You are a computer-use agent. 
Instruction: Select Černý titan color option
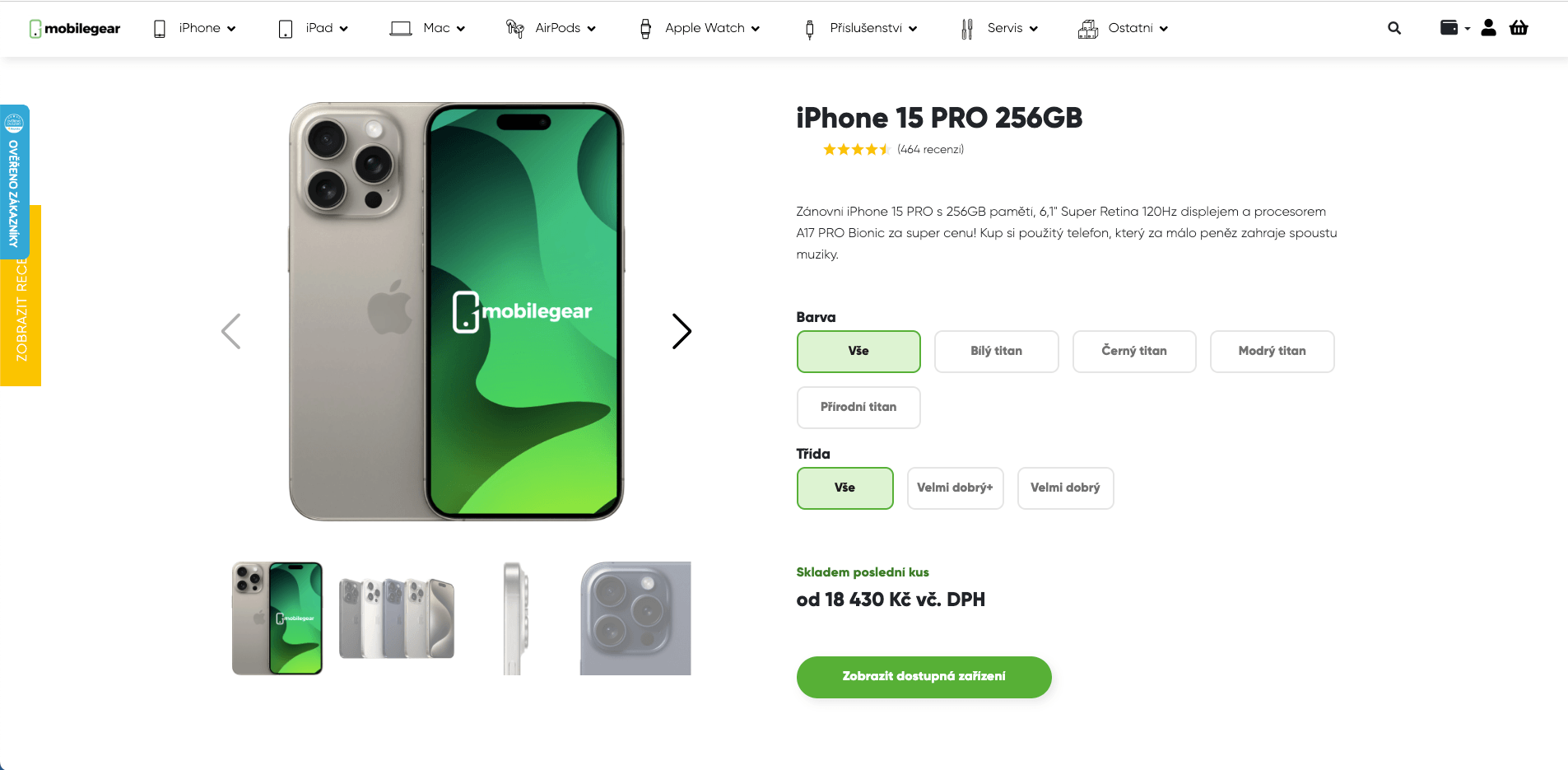(1133, 351)
